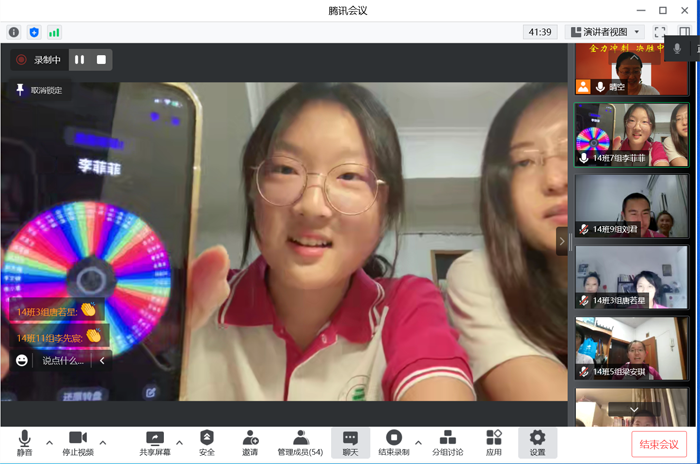Expand the recording options next to 结束录制

[x=418, y=443]
